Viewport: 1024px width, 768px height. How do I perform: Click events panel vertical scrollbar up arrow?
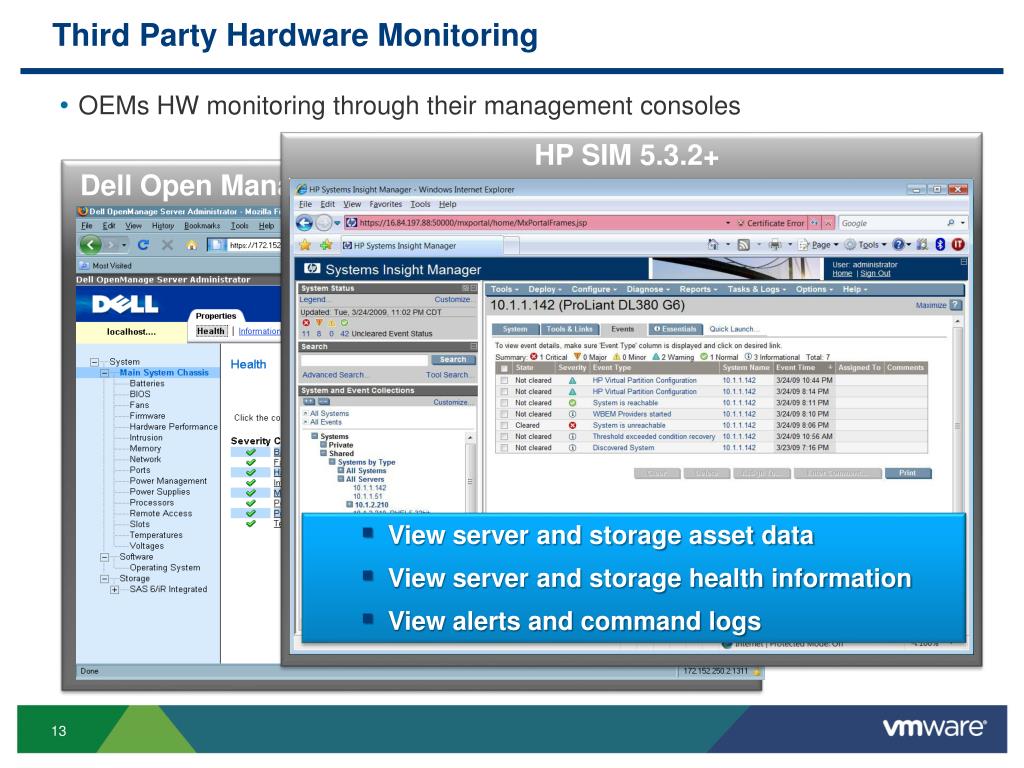[957, 322]
